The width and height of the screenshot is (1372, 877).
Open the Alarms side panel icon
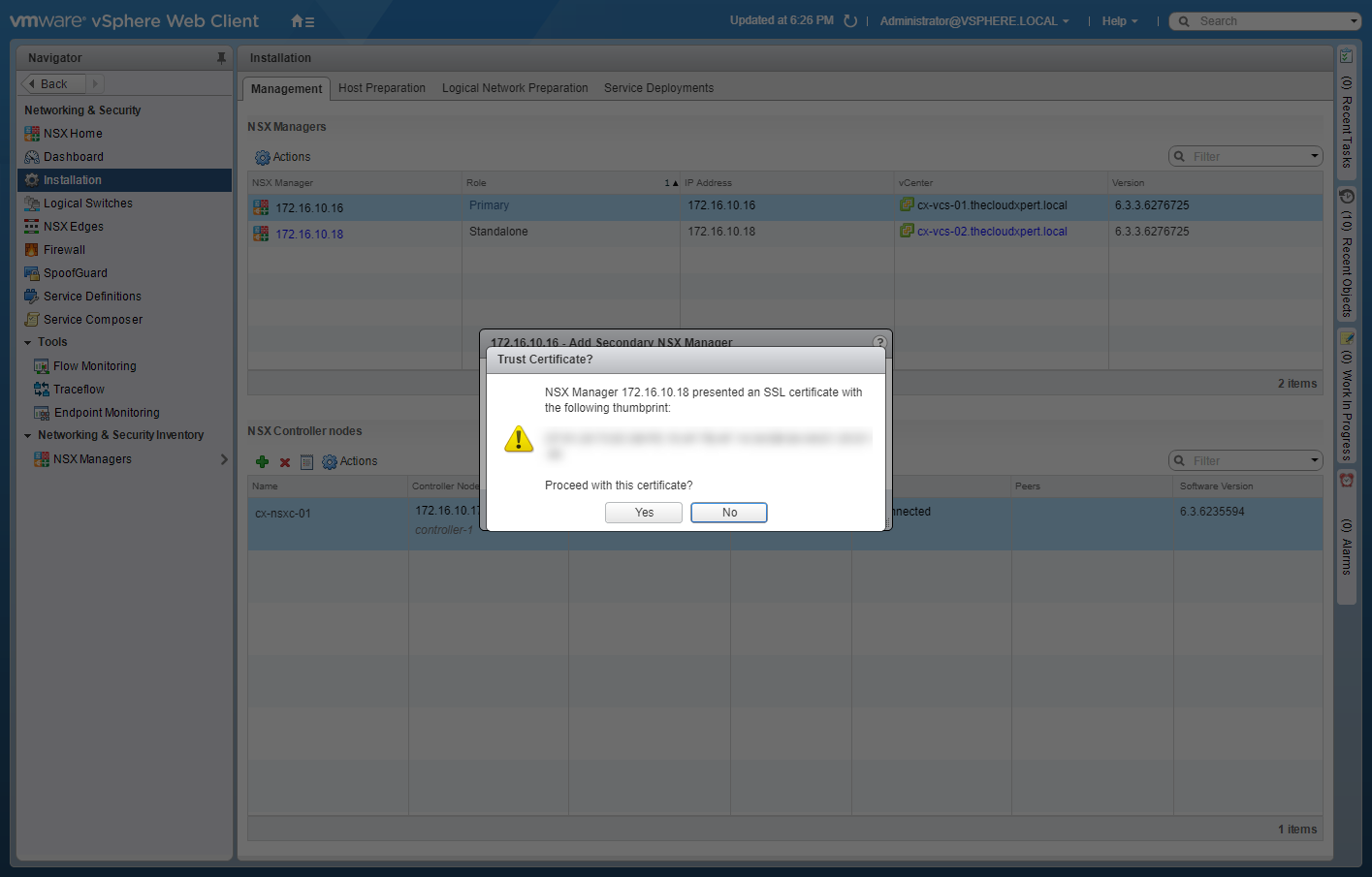pyautogui.click(x=1346, y=481)
